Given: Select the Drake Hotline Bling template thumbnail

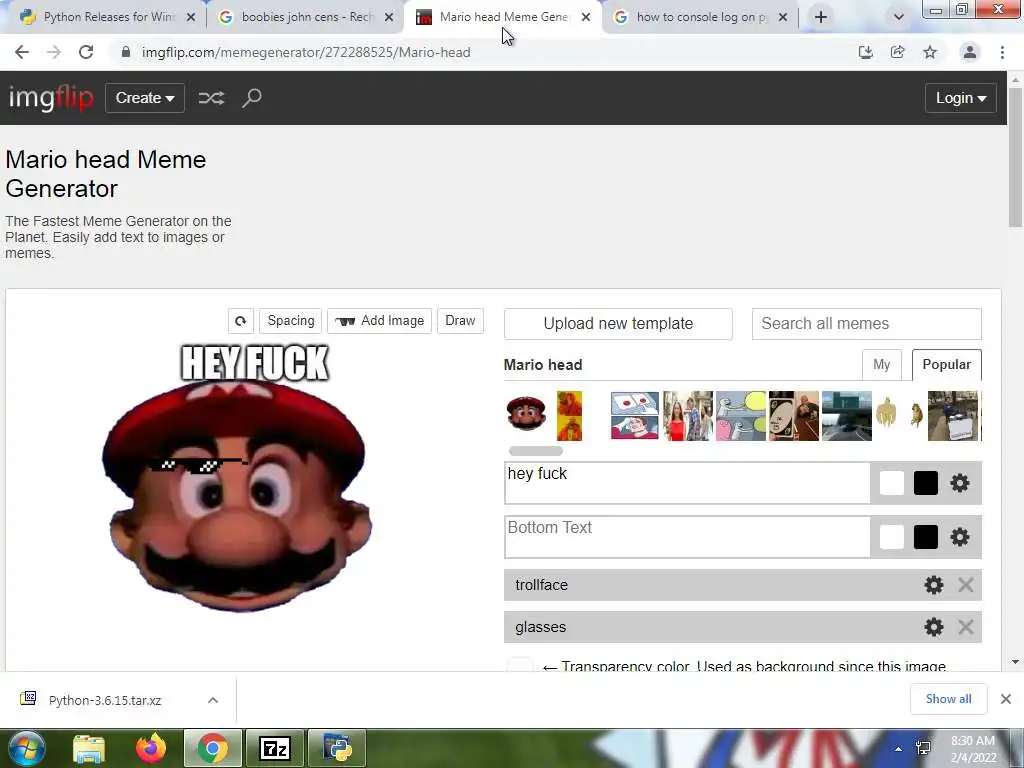Looking at the screenshot, I should [569, 416].
